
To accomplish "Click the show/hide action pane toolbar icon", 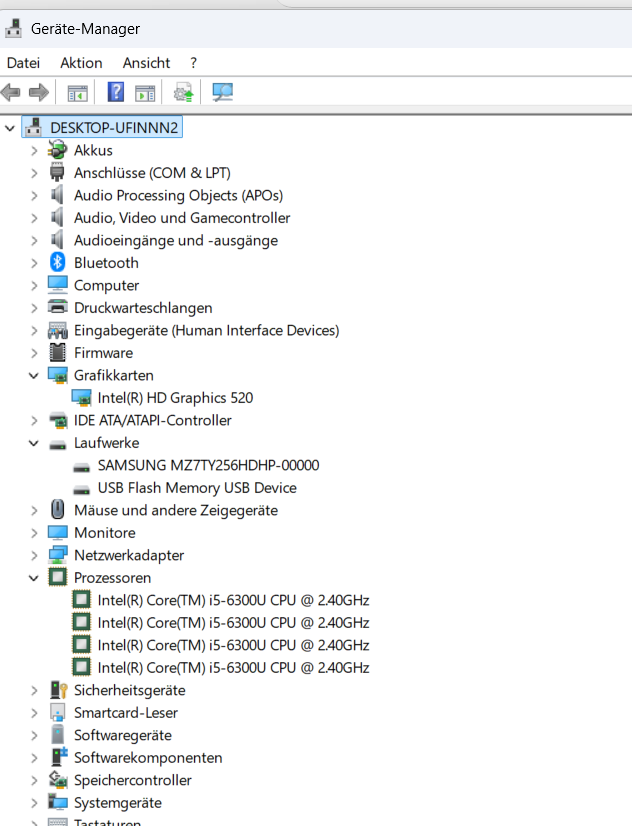I will coord(145,93).
